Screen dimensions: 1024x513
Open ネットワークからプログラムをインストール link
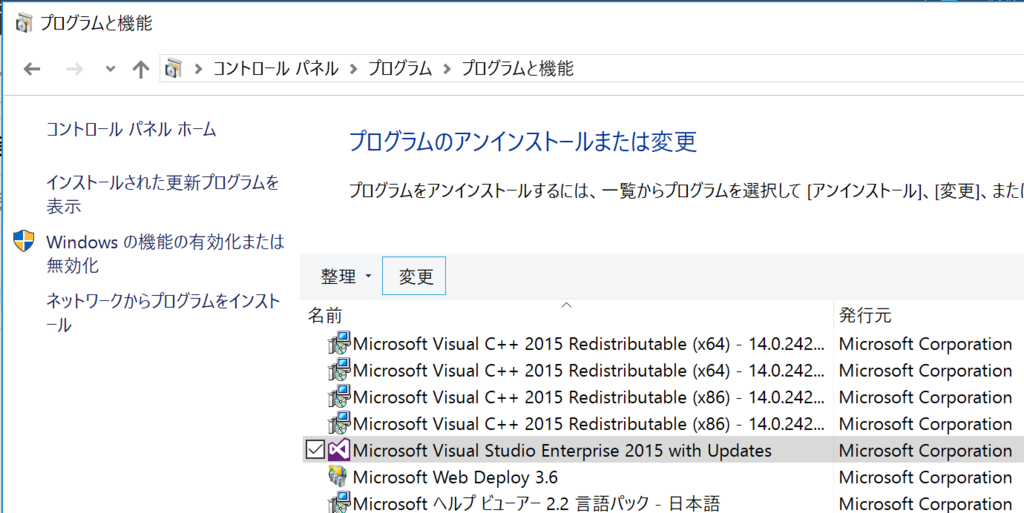click(163, 313)
